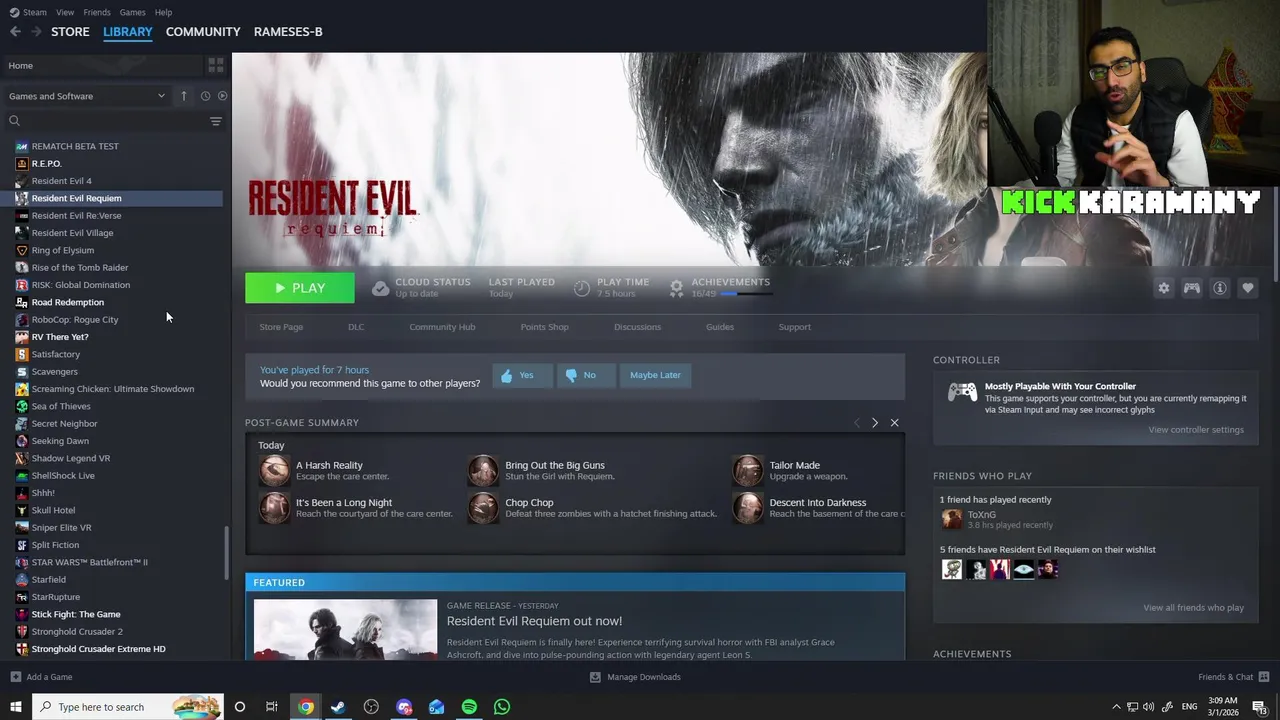Click the play time clock icon

[x=582, y=288]
